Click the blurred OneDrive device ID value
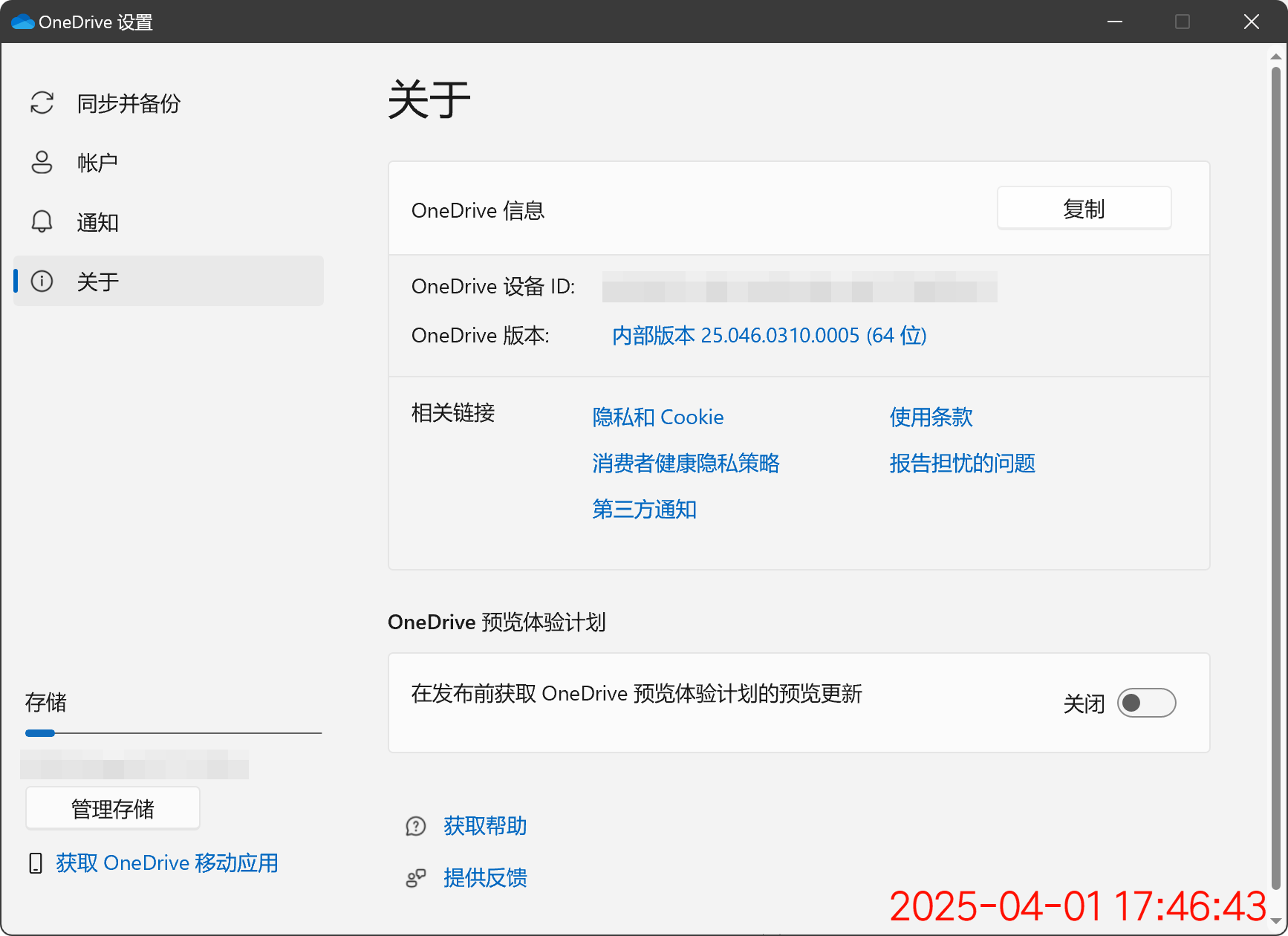Image resolution: width=1288 pixels, height=936 pixels. click(x=799, y=287)
